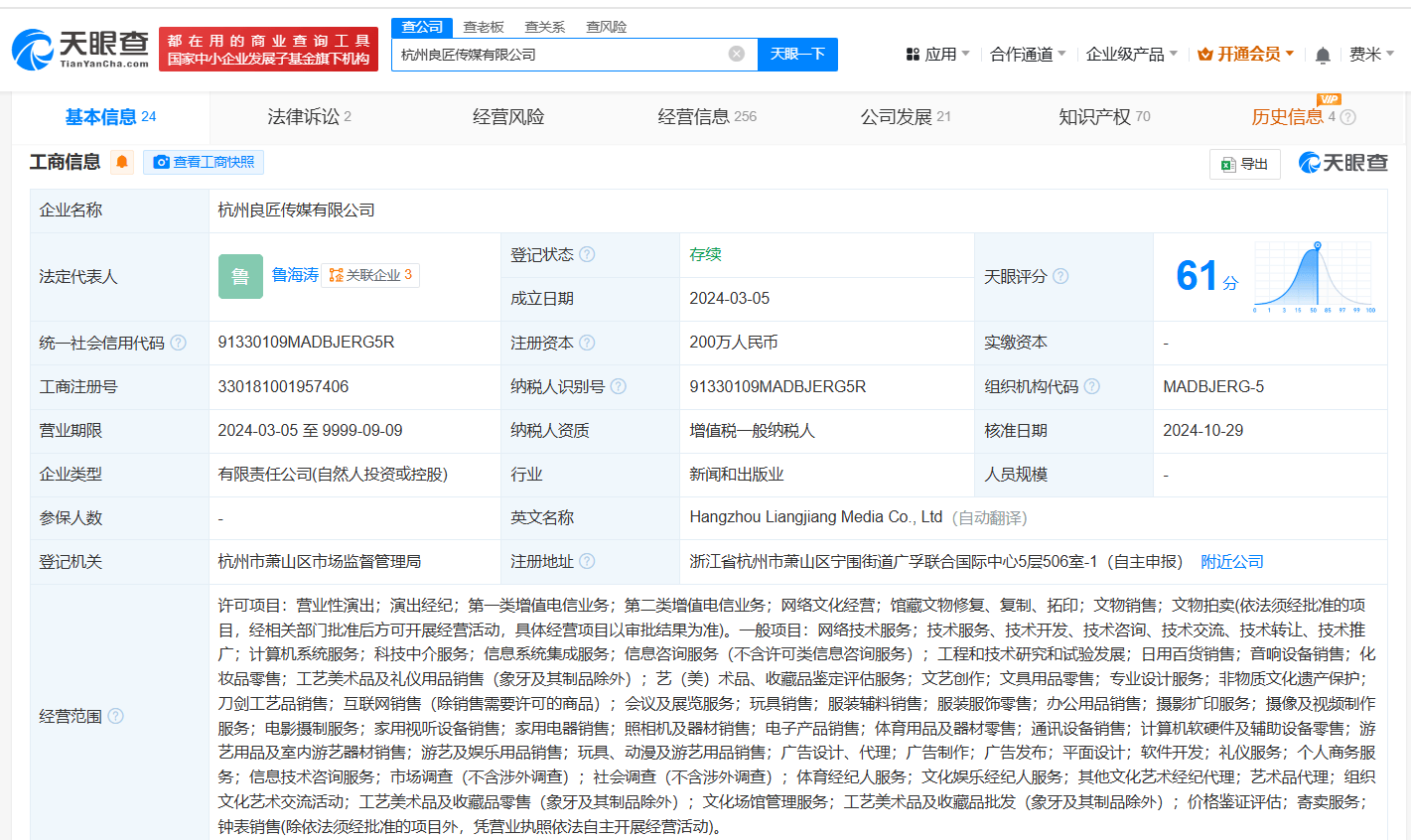This screenshot has width=1411, height=840.
Task: Open help icon next to 经营范围
Action: click(115, 716)
